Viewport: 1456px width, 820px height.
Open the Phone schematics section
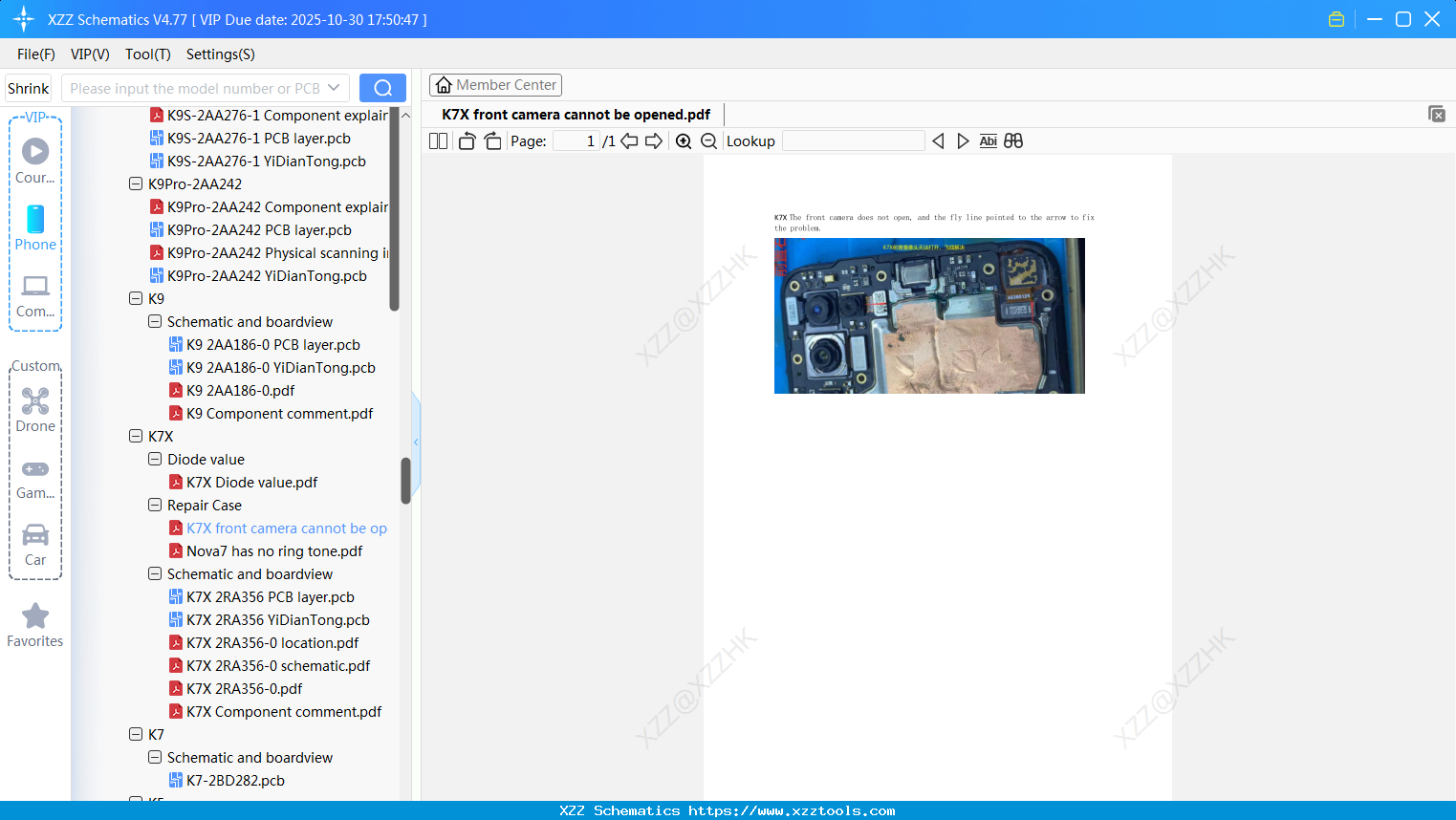click(34, 222)
